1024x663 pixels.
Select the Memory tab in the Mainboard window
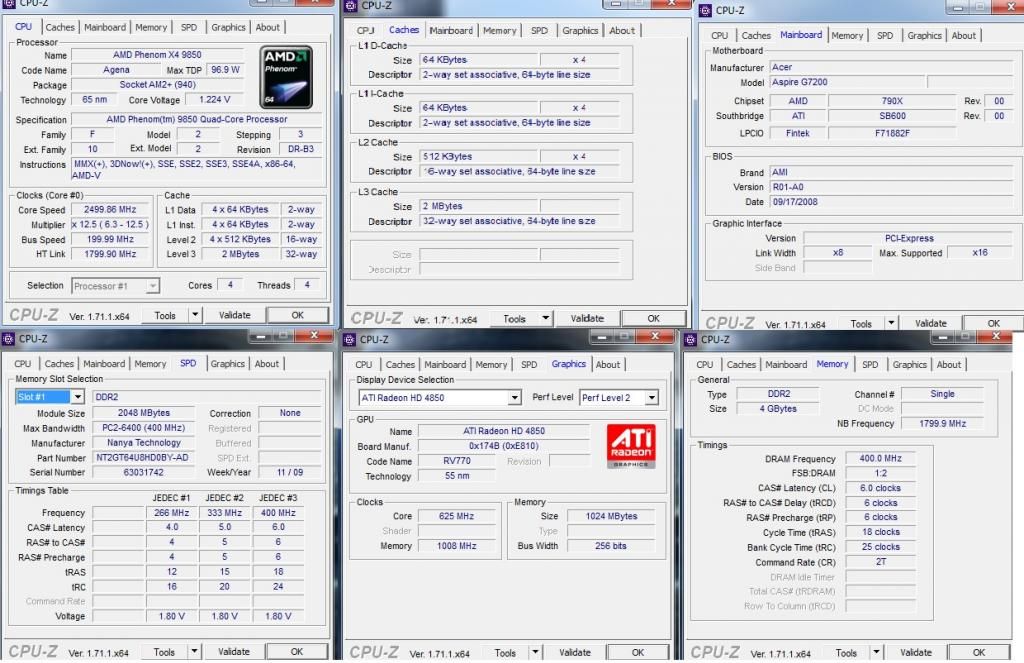coord(847,36)
